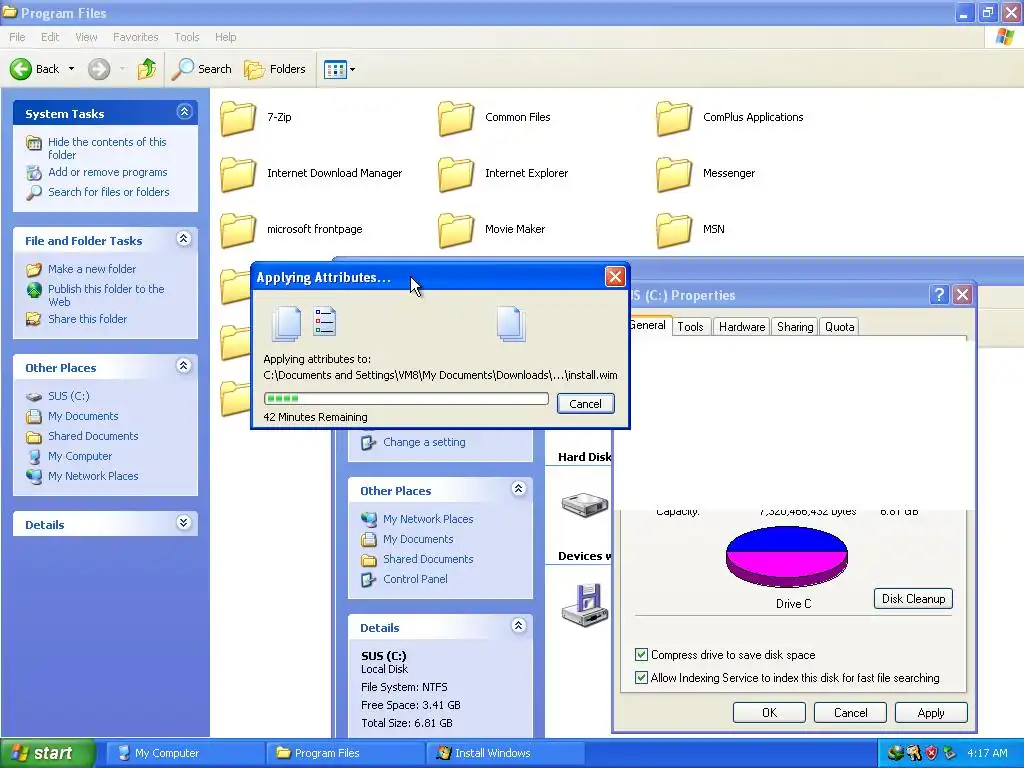Image resolution: width=1024 pixels, height=768 pixels.
Task: Select the hard disk drive icon
Action: (584, 504)
